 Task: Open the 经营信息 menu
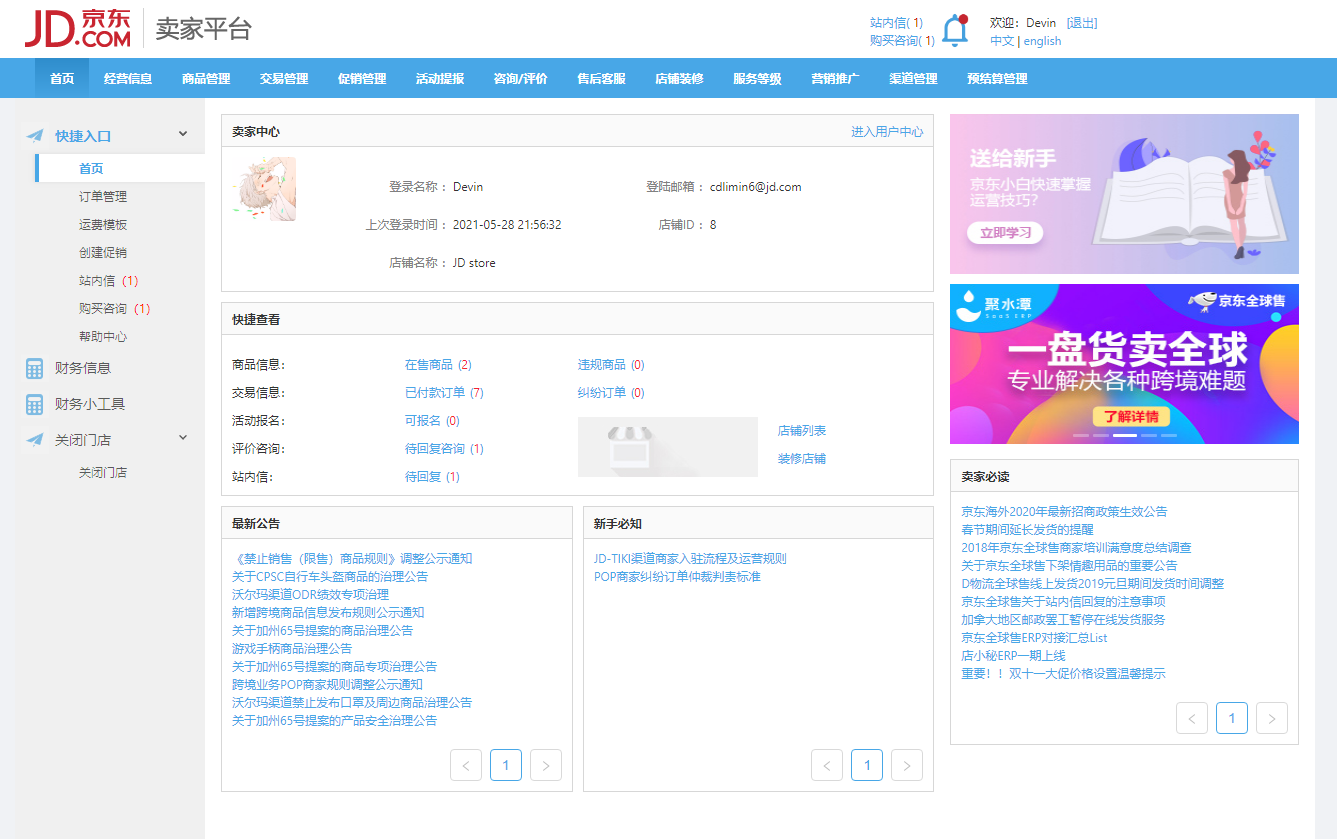128,78
